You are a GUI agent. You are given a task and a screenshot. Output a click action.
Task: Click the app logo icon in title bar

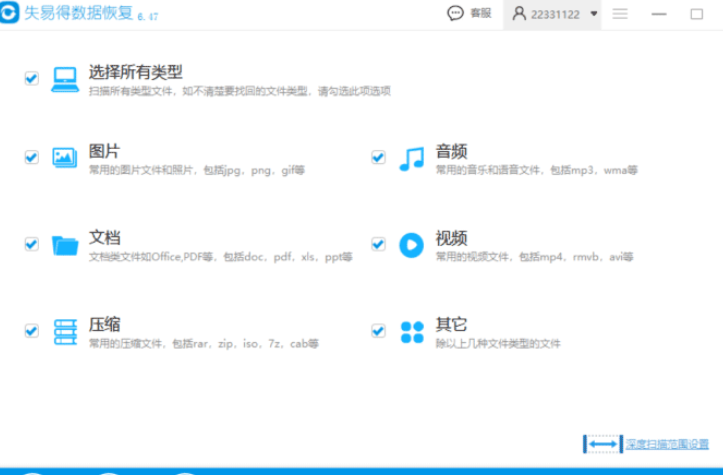[x=8, y=12]
